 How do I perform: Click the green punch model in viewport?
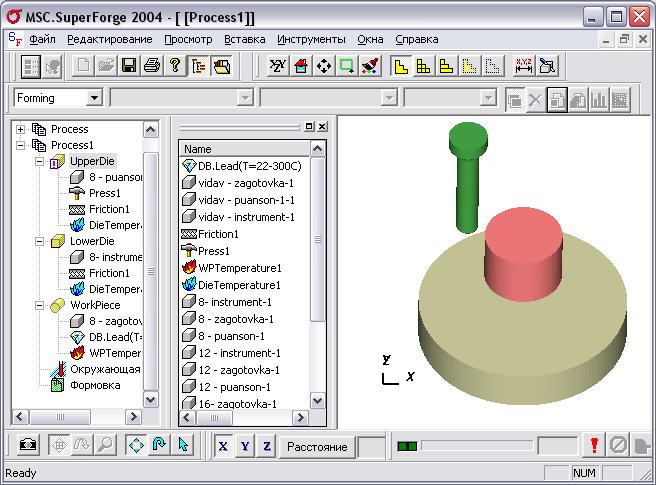(x=467, y=180)
